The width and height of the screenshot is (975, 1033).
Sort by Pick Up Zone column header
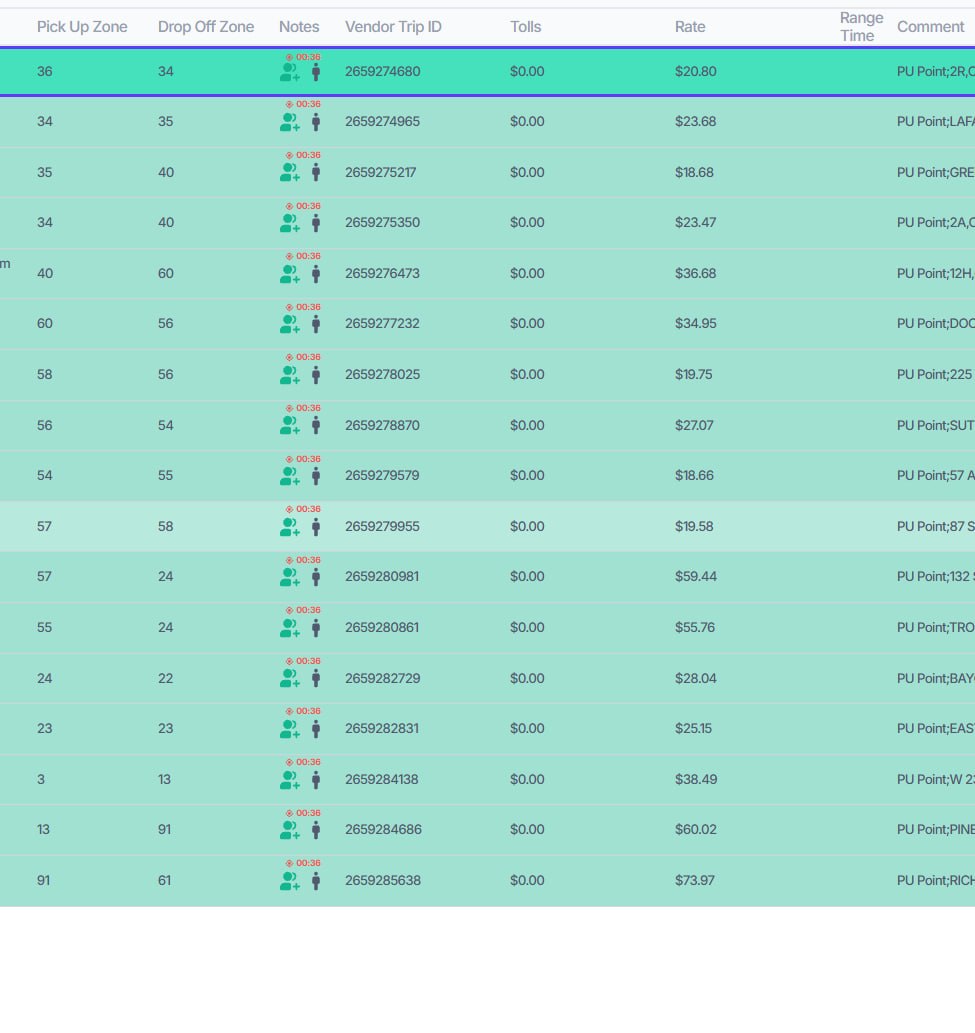click(82, 27)
